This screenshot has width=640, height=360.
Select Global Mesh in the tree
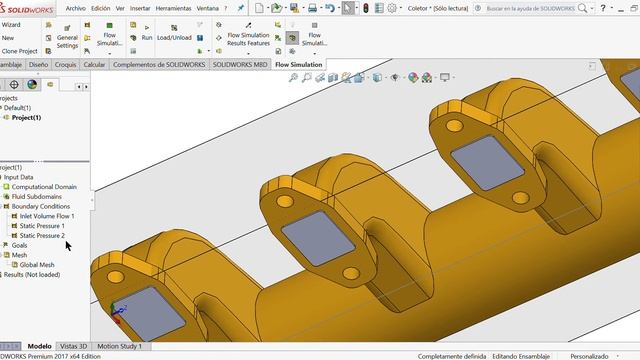pos(37,264)
